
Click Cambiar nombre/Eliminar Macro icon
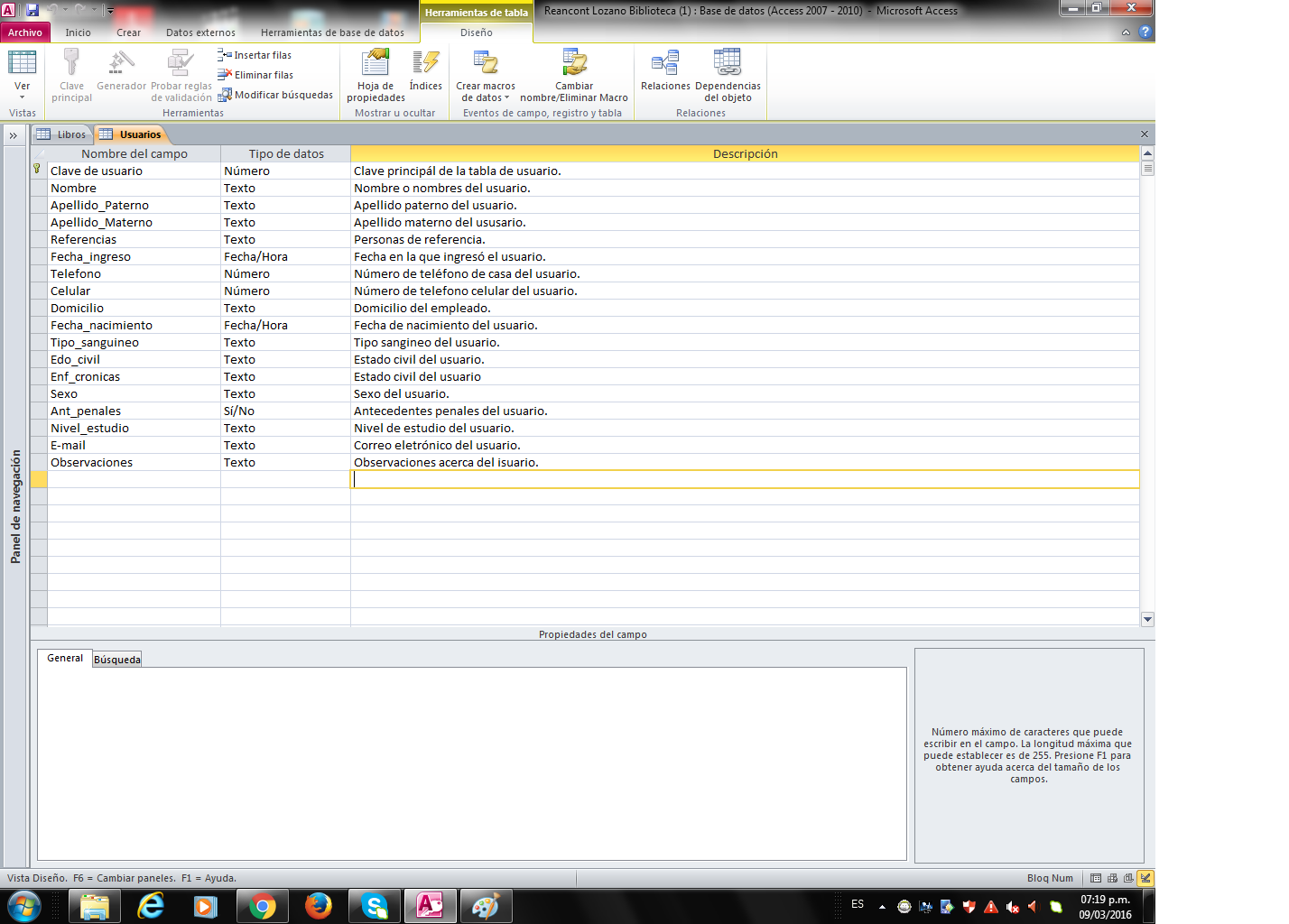[574, 64]
